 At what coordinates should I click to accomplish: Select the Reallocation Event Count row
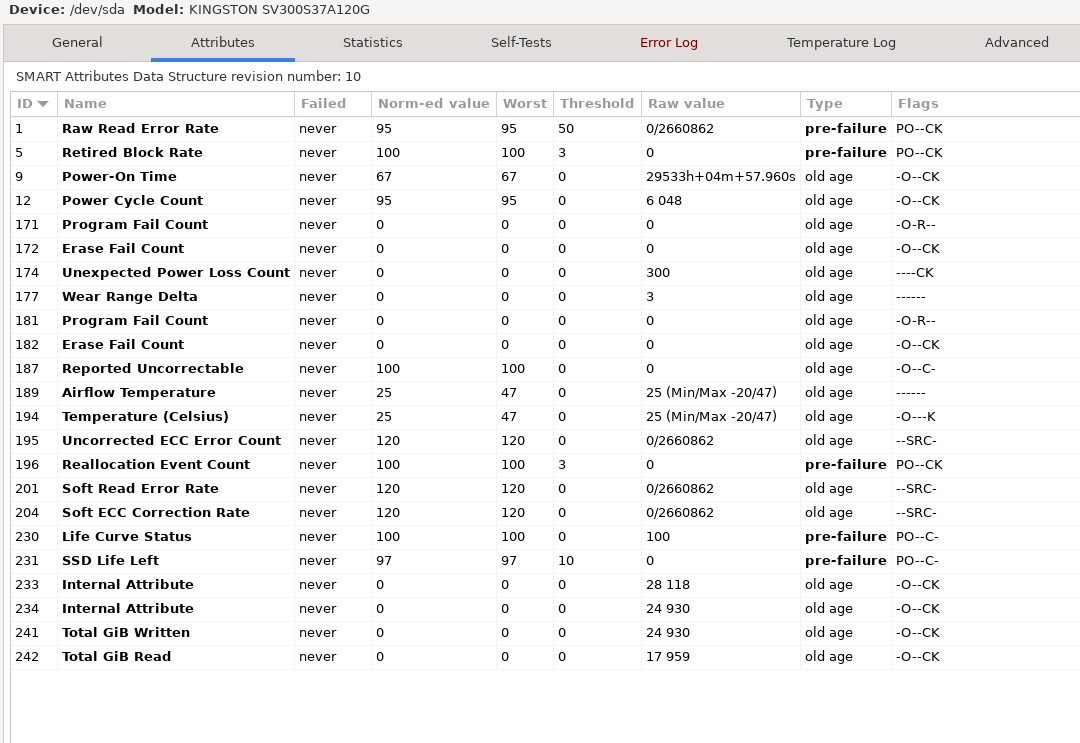(546, 465)
